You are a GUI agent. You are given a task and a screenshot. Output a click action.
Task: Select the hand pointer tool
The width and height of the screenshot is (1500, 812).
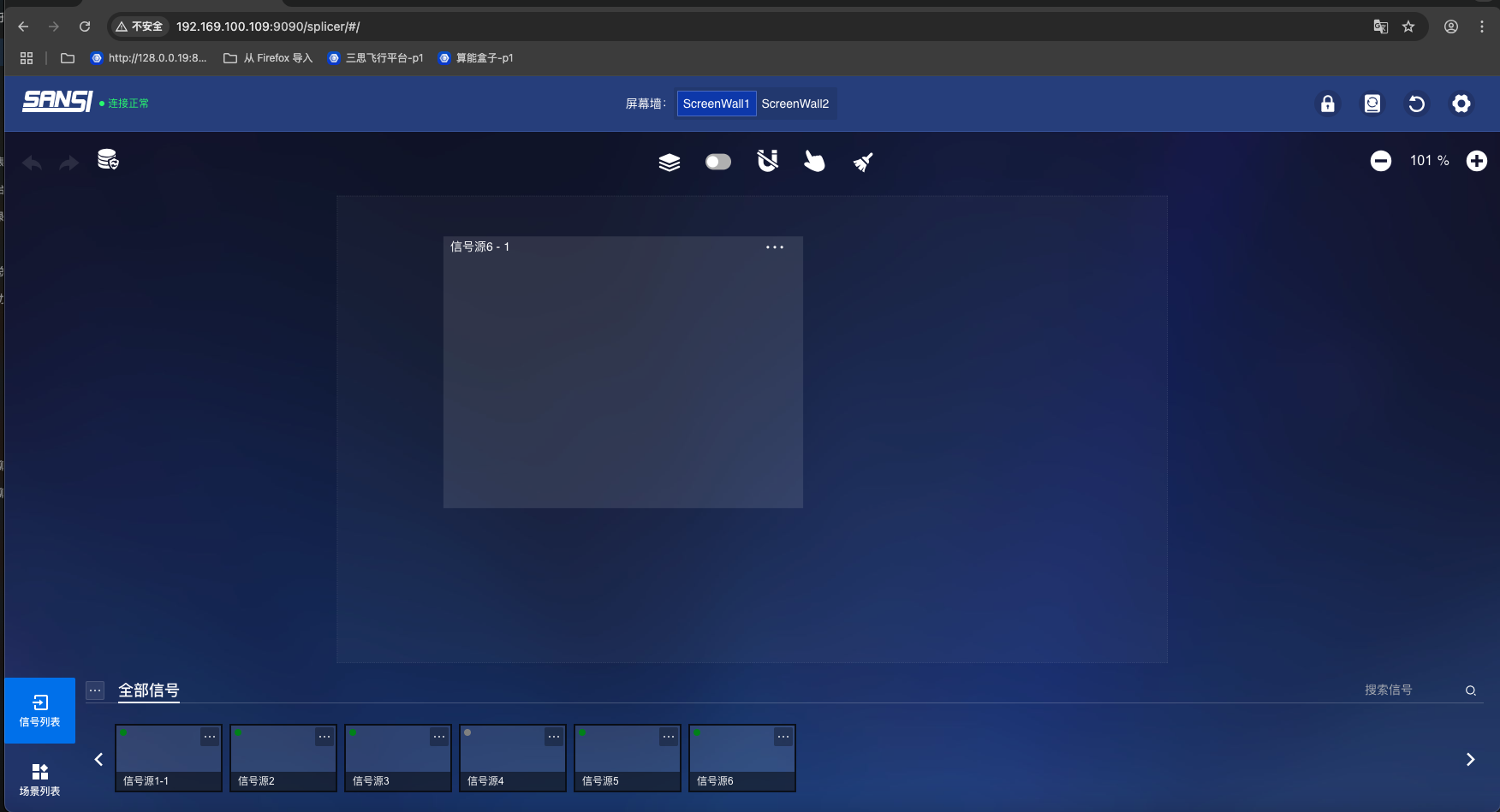coord(814,161)
